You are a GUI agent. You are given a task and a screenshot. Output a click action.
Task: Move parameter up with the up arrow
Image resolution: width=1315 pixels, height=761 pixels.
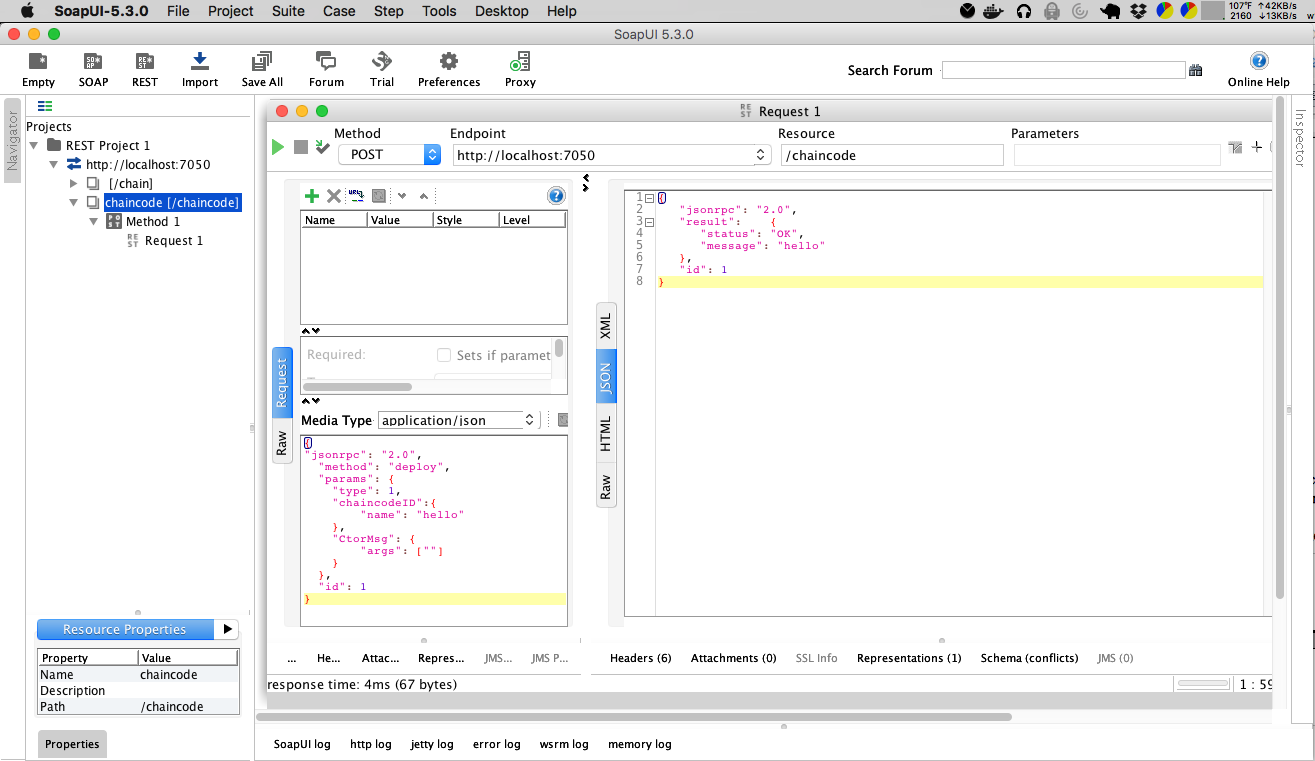[424, 196]
